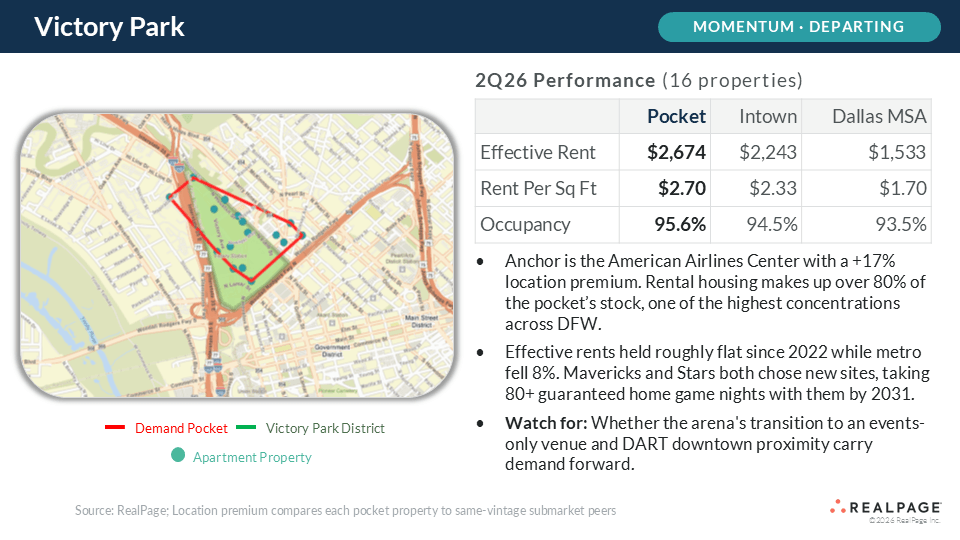Click the Rent Per Sq Ft row label
The image size is (960, 540).
538,188
